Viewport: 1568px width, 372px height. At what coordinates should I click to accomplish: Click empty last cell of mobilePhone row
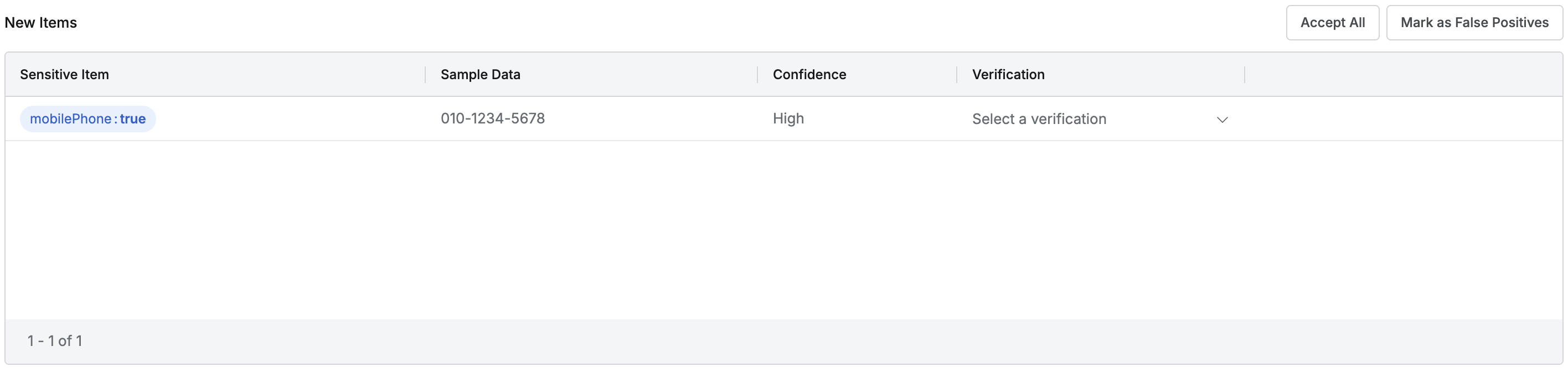click(x=1400, y=118)
